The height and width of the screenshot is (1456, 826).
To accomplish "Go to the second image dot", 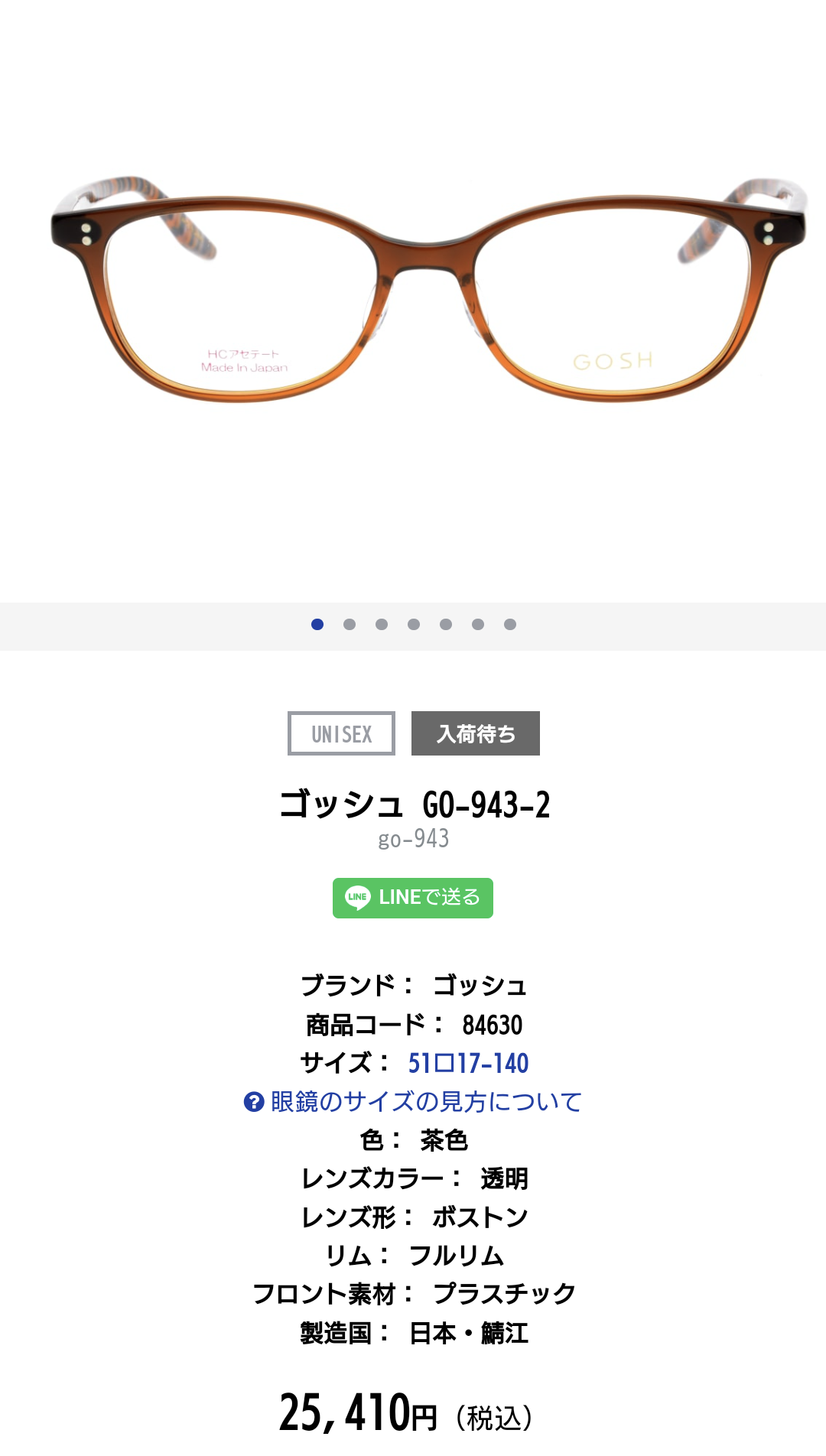I will 350,625.
